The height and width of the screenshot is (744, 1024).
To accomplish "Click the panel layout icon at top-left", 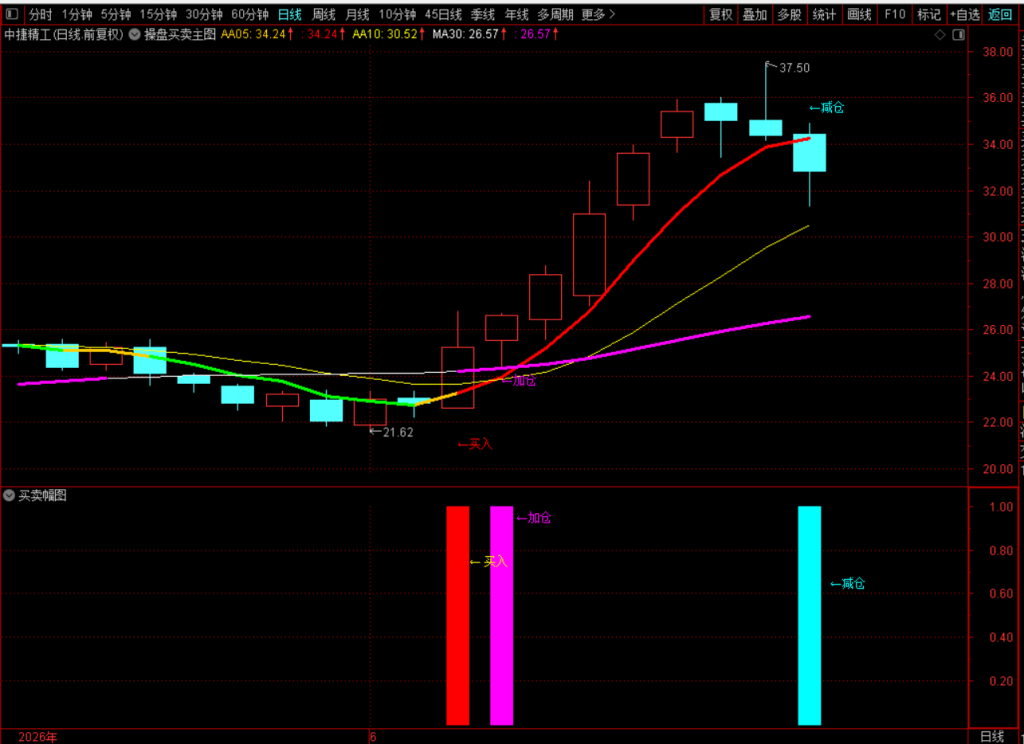I will (x=12, y=14).
